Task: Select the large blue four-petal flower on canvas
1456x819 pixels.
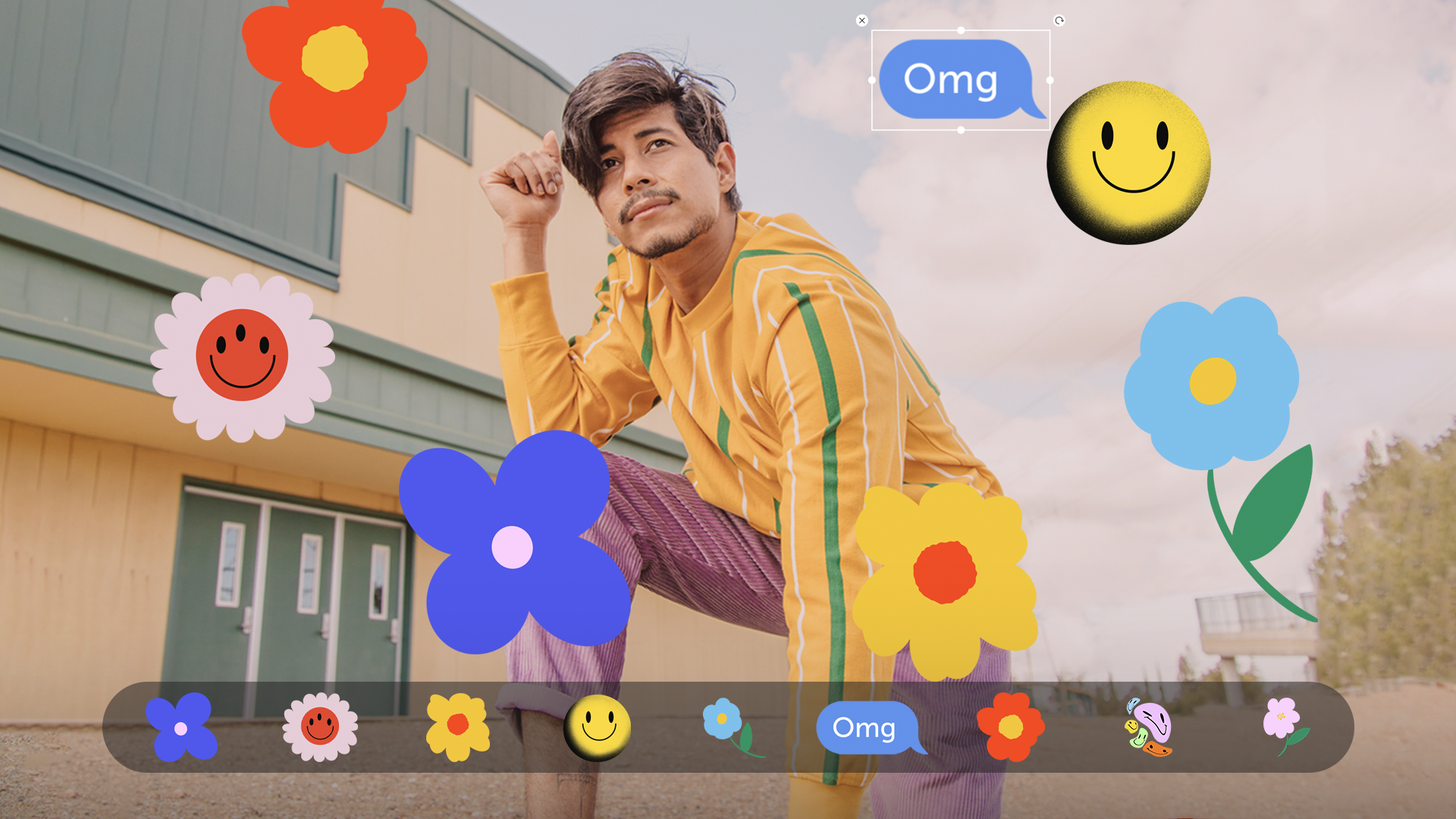Action: coord(514,542)
